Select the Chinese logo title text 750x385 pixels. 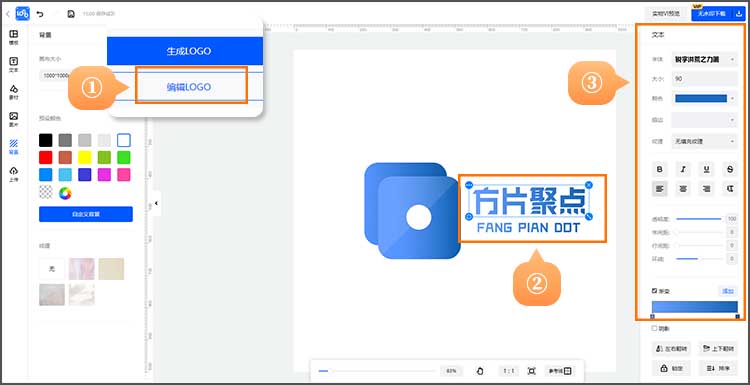[x=529, y=200]
